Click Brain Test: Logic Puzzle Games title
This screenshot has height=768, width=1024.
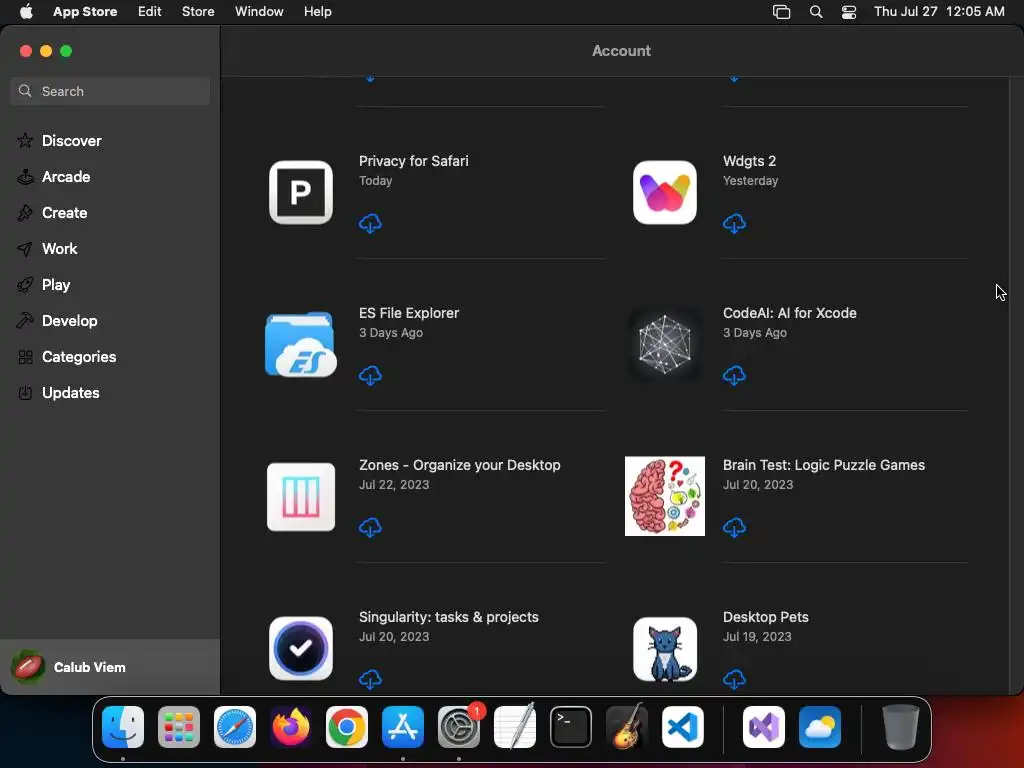(x=824, y=465)
